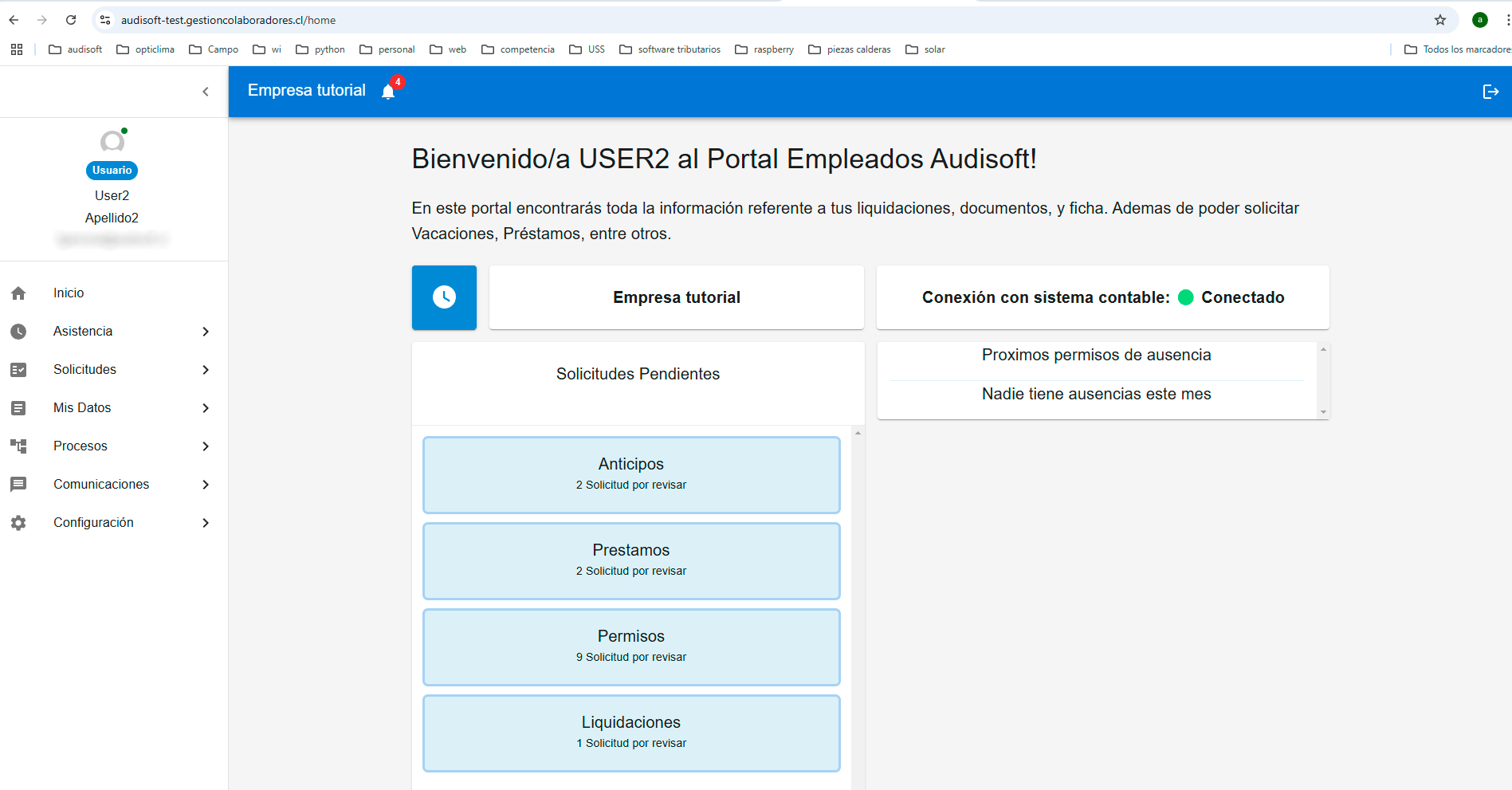Click the Mis Datos document icon
This screenshot has height=790, width=1512.
pyautogui.click(x=19, y=407)
